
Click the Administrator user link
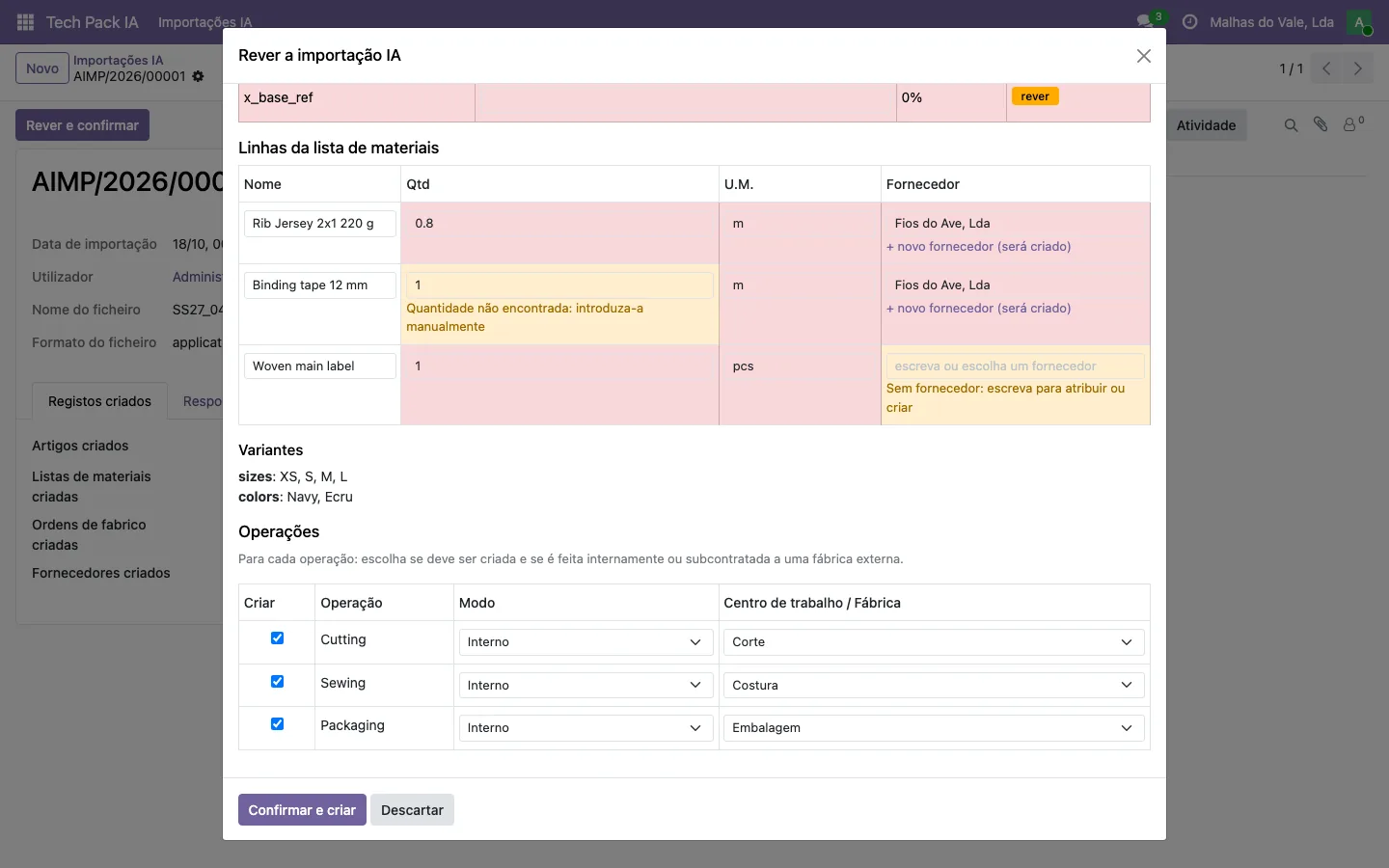pos(197,277)
